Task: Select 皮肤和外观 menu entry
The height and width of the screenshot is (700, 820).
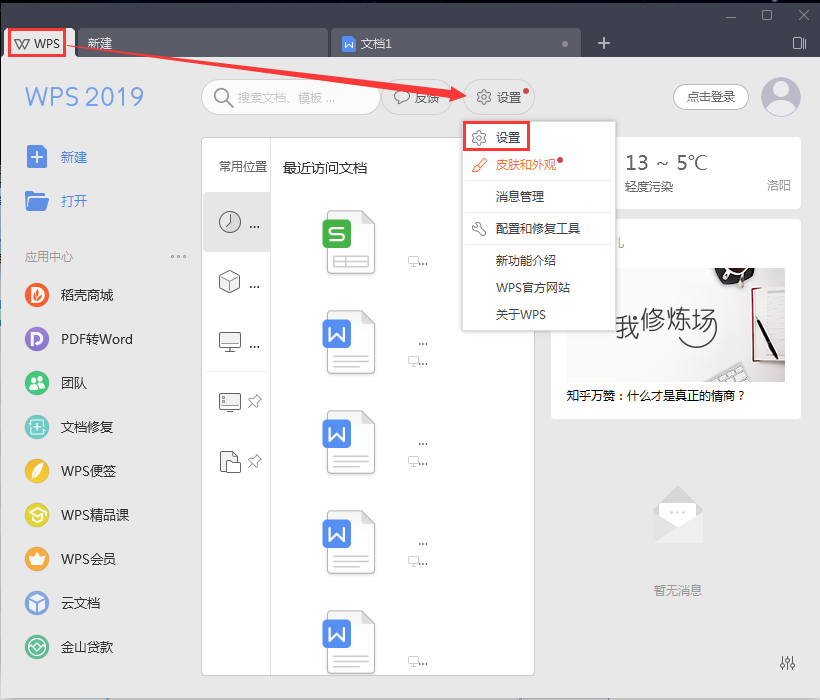Action: [539, 165]
